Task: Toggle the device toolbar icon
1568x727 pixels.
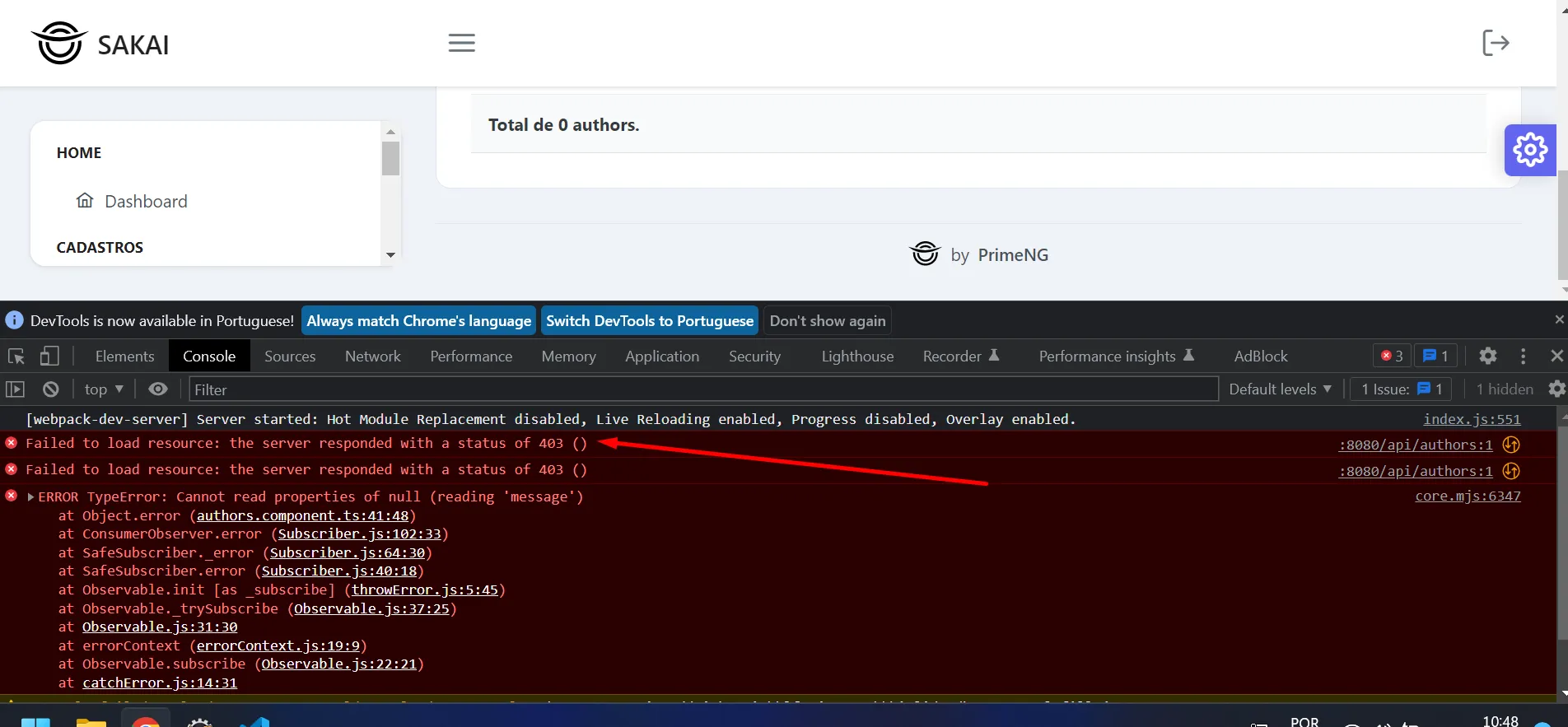Action: click(49, 357)
